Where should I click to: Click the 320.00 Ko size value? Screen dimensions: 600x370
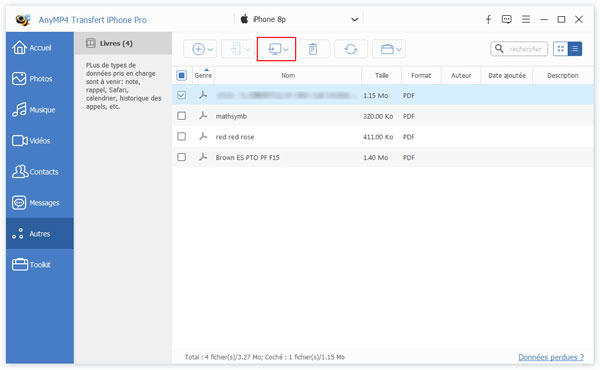pyautogui.click(x=378, y=116)
